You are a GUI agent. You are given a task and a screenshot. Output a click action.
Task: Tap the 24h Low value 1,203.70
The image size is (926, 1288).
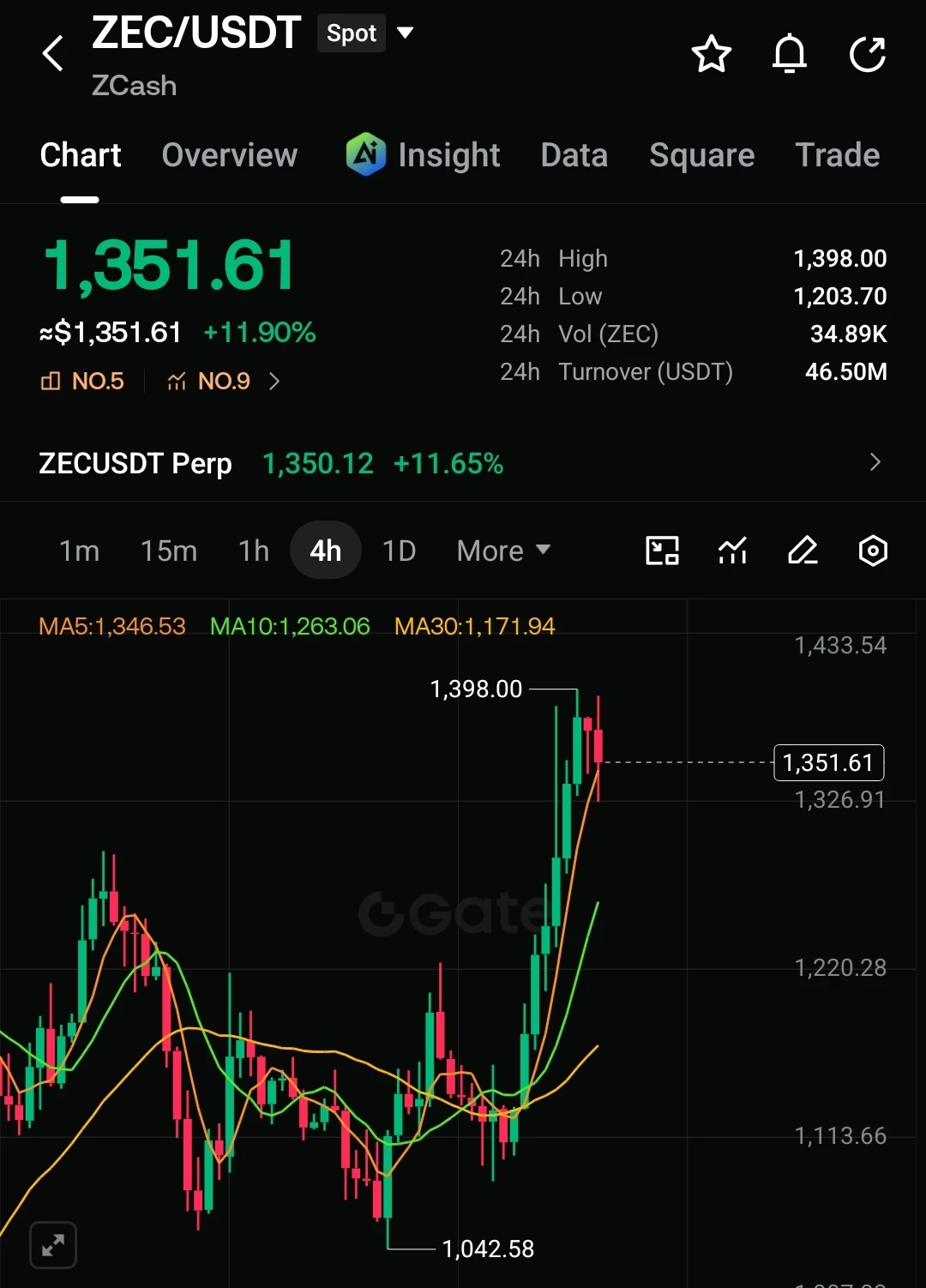[x=840, y=296]
